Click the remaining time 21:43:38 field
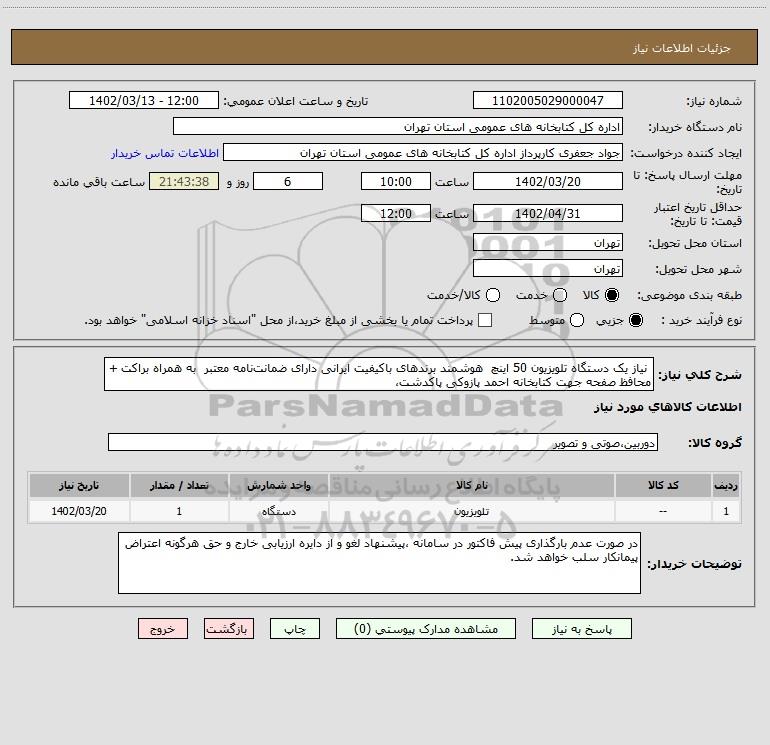Screen dimensions: 770x745 (x=184, y=181)
